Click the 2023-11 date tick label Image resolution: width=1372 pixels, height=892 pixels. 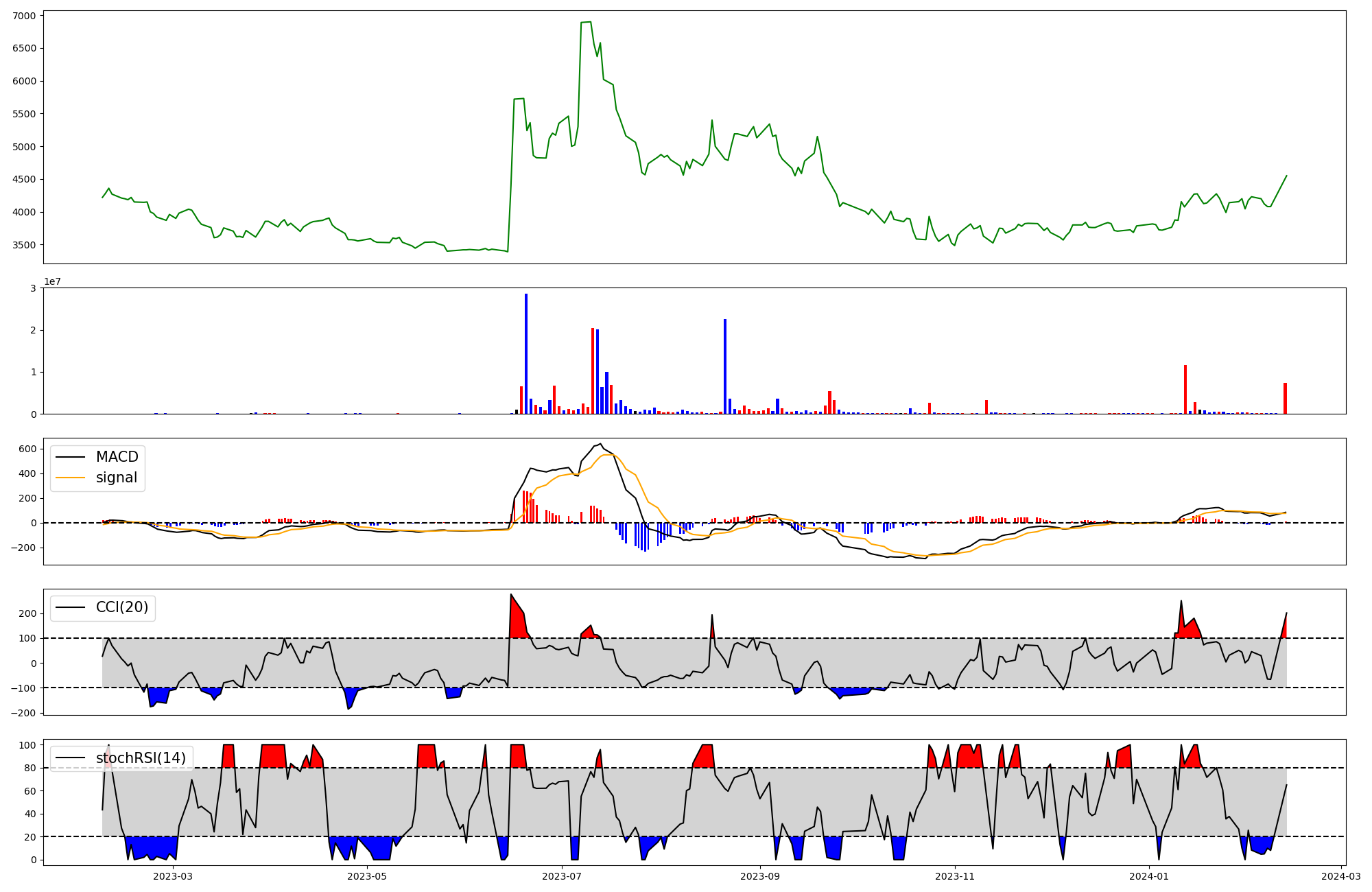point(955,876)
